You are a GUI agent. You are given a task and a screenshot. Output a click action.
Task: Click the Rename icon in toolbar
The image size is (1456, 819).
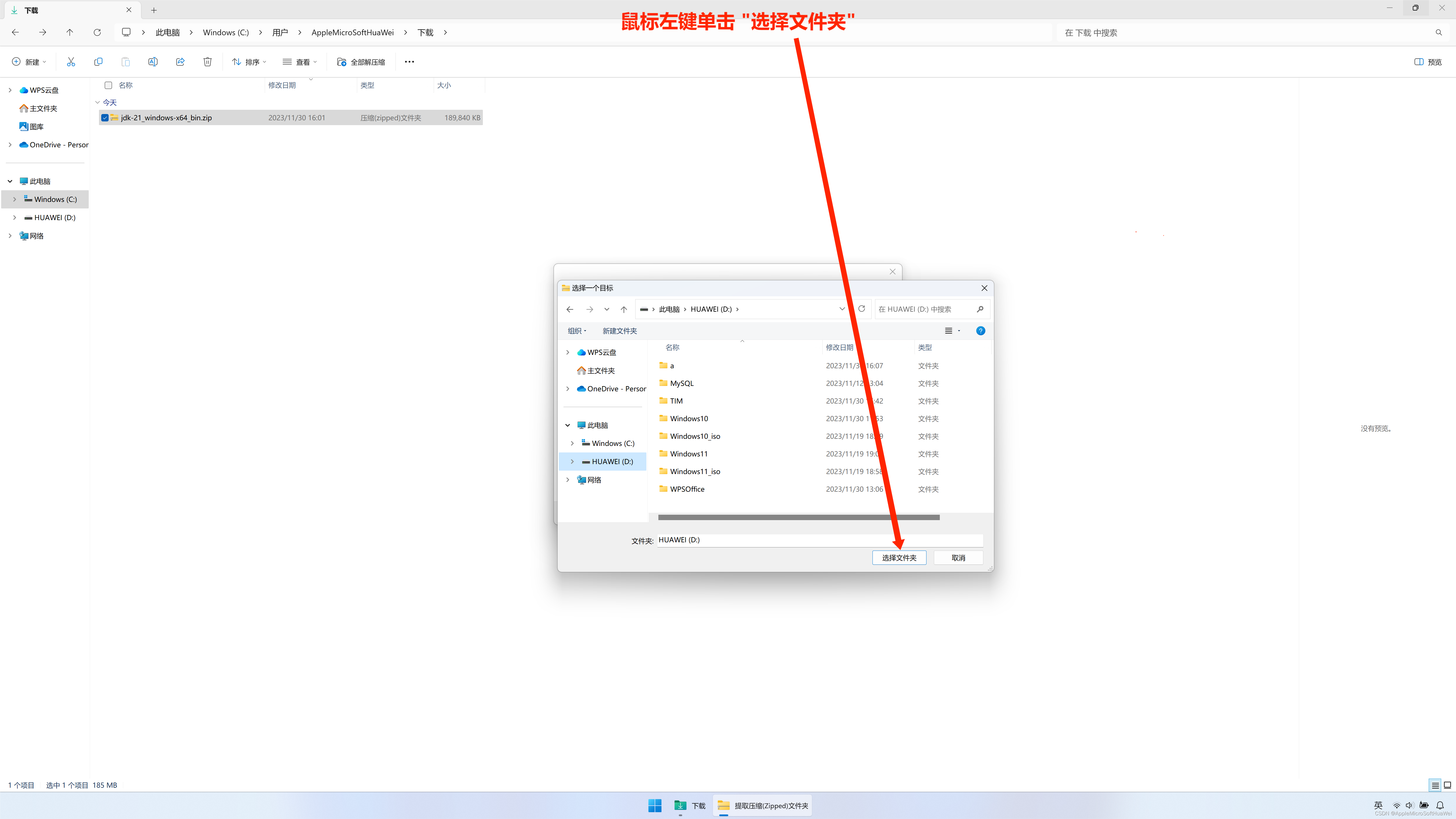click(x=153, y=62)
